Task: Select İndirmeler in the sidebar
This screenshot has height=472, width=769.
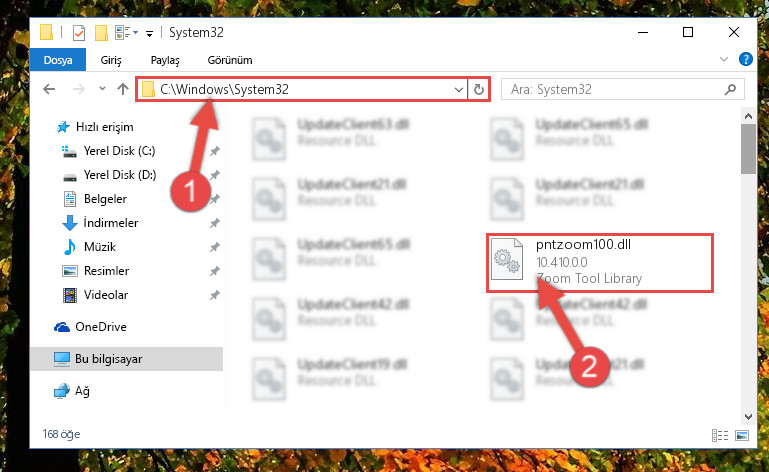Action: pos(111,223)
